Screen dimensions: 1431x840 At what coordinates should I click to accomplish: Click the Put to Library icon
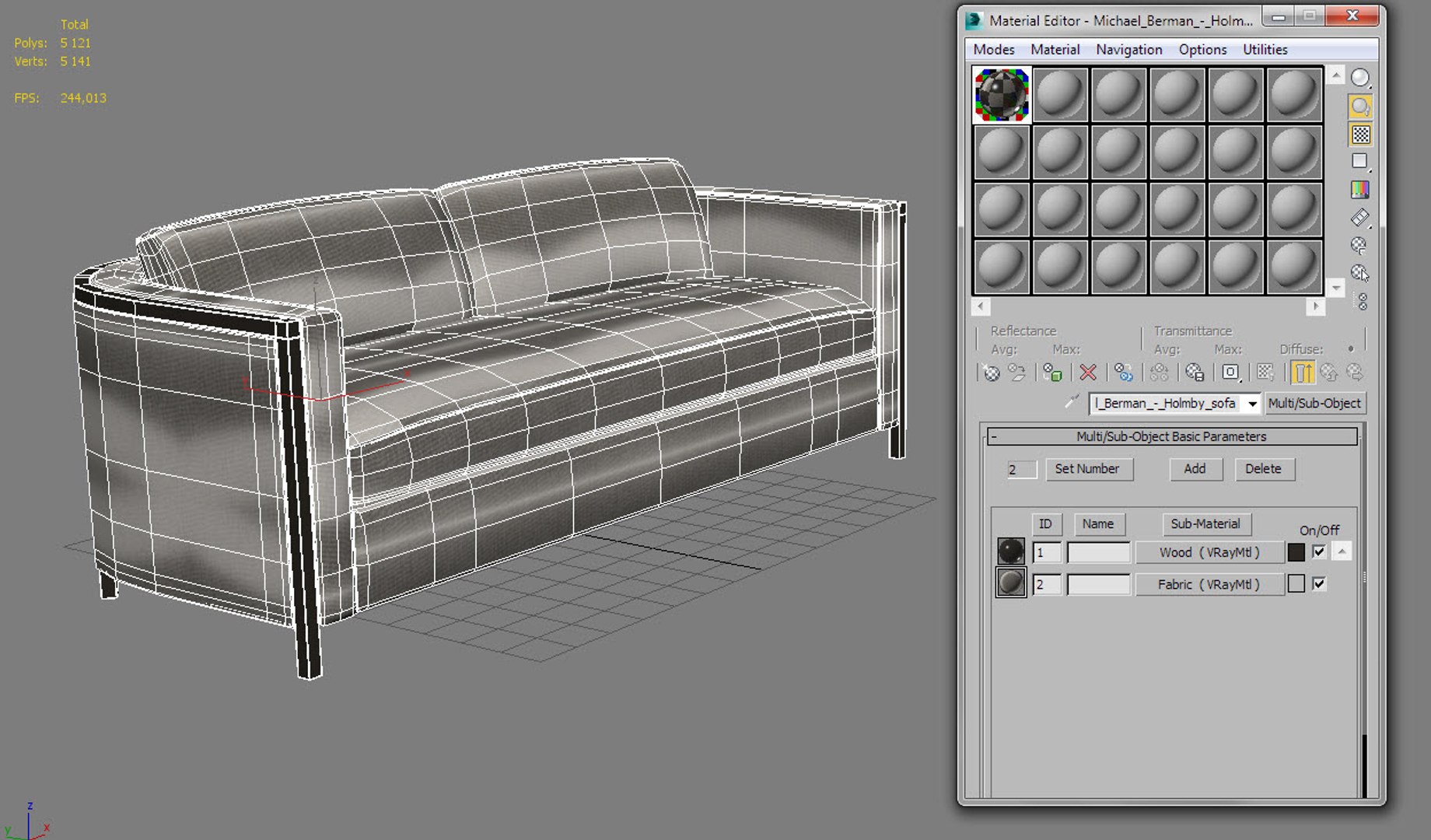pos(1195,373)
